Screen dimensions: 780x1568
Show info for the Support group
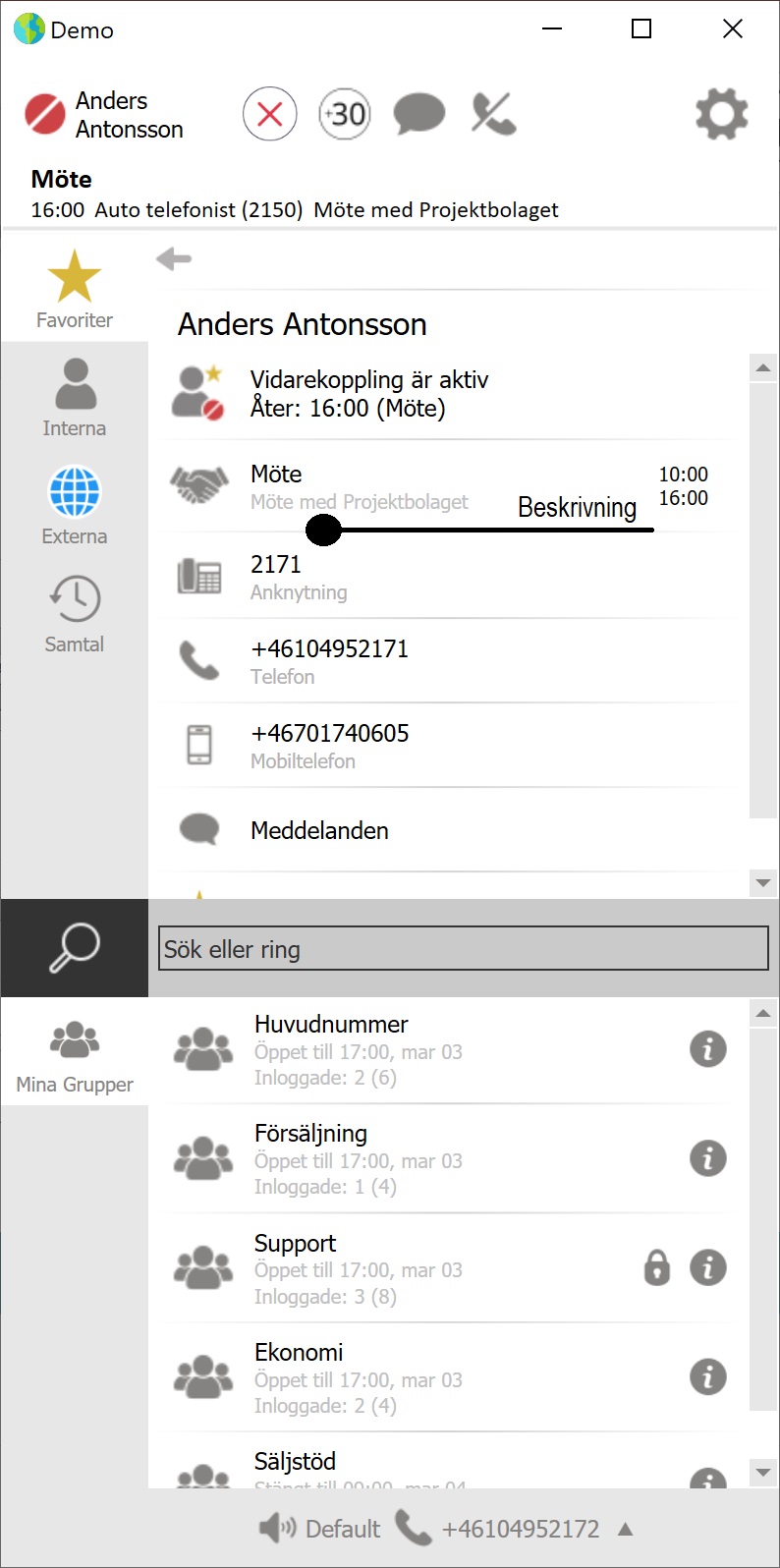708,1267
